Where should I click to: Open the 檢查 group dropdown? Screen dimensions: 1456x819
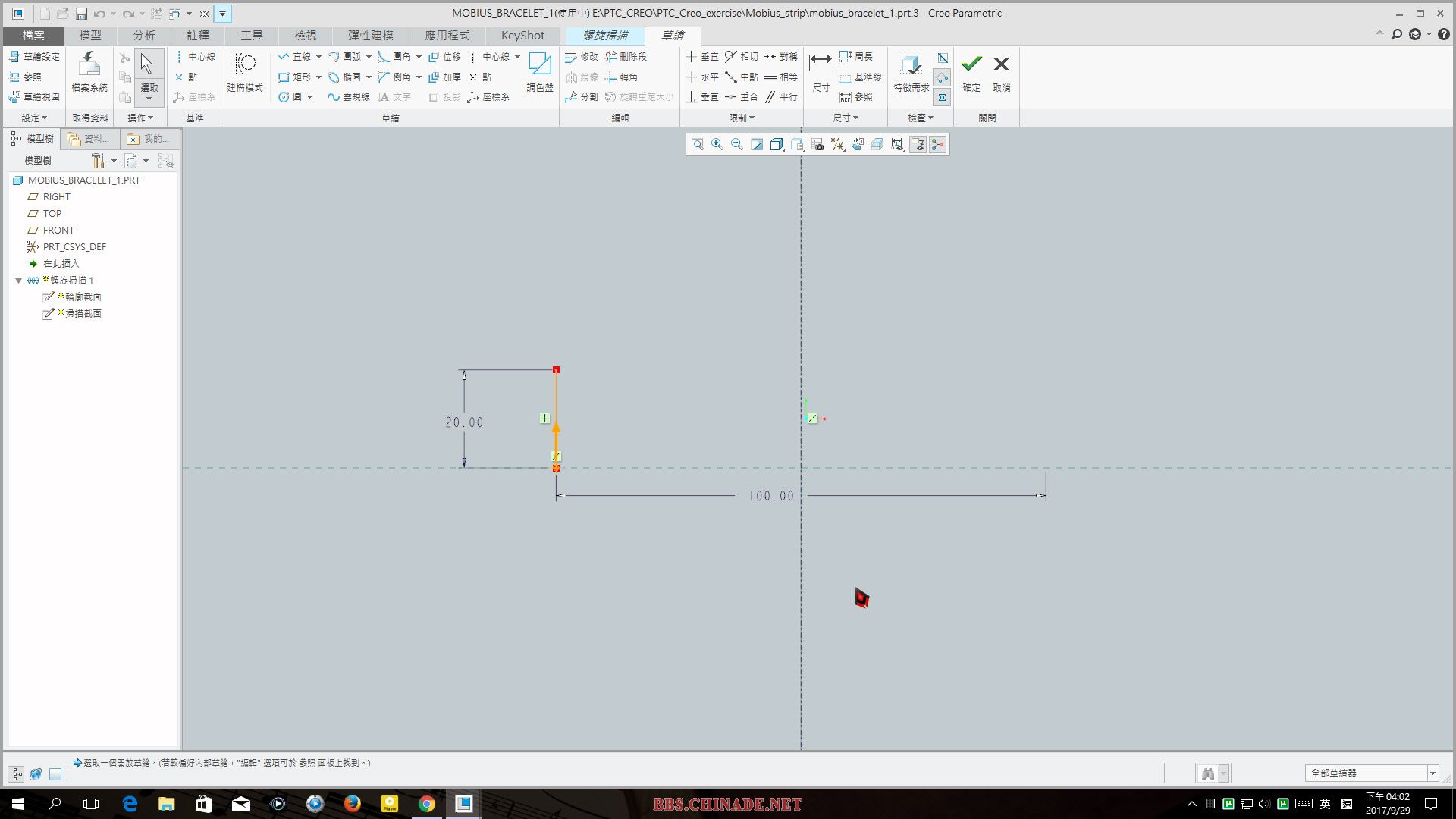click(921, 118)
